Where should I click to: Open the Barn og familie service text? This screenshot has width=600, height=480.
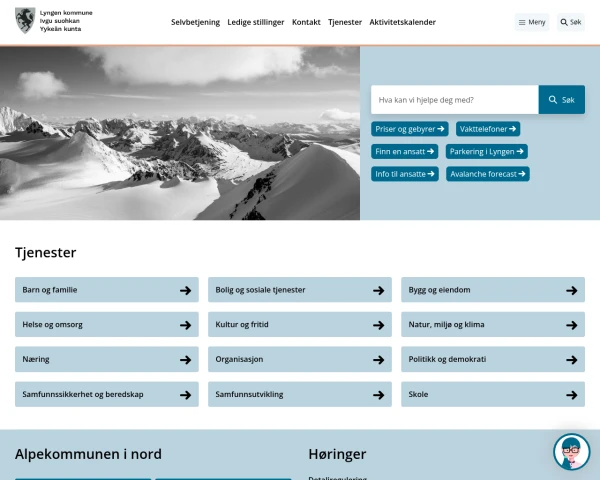click(x=50, y=290)
